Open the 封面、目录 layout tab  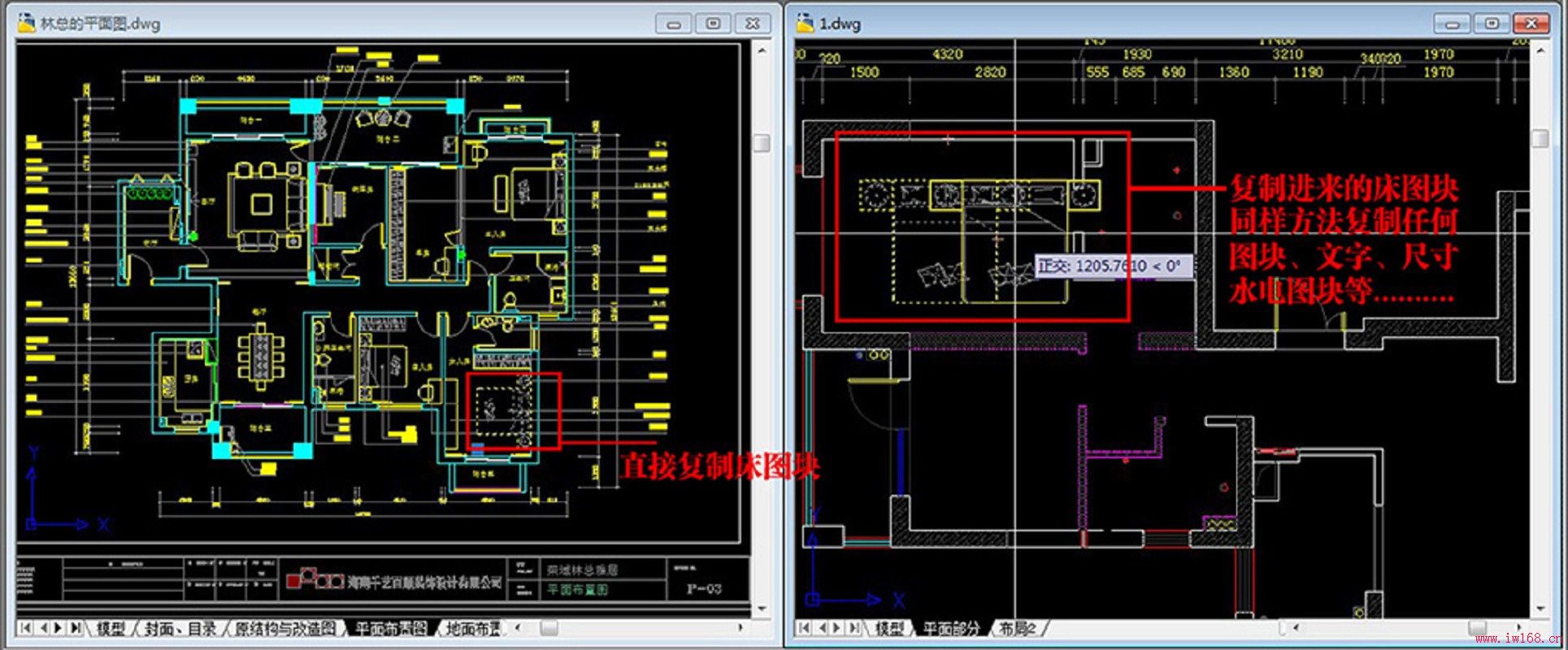point(180,629)
